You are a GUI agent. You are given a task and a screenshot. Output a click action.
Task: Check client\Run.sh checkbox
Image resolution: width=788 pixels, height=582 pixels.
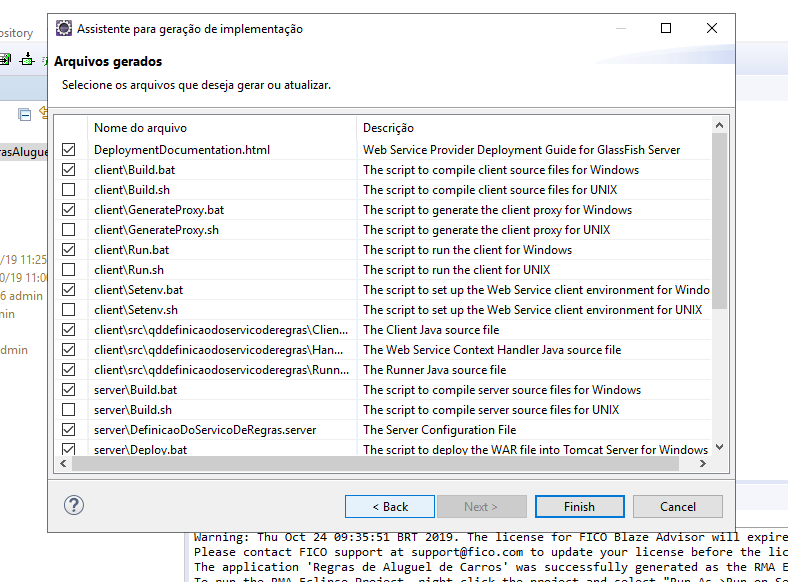pos(69,270)
